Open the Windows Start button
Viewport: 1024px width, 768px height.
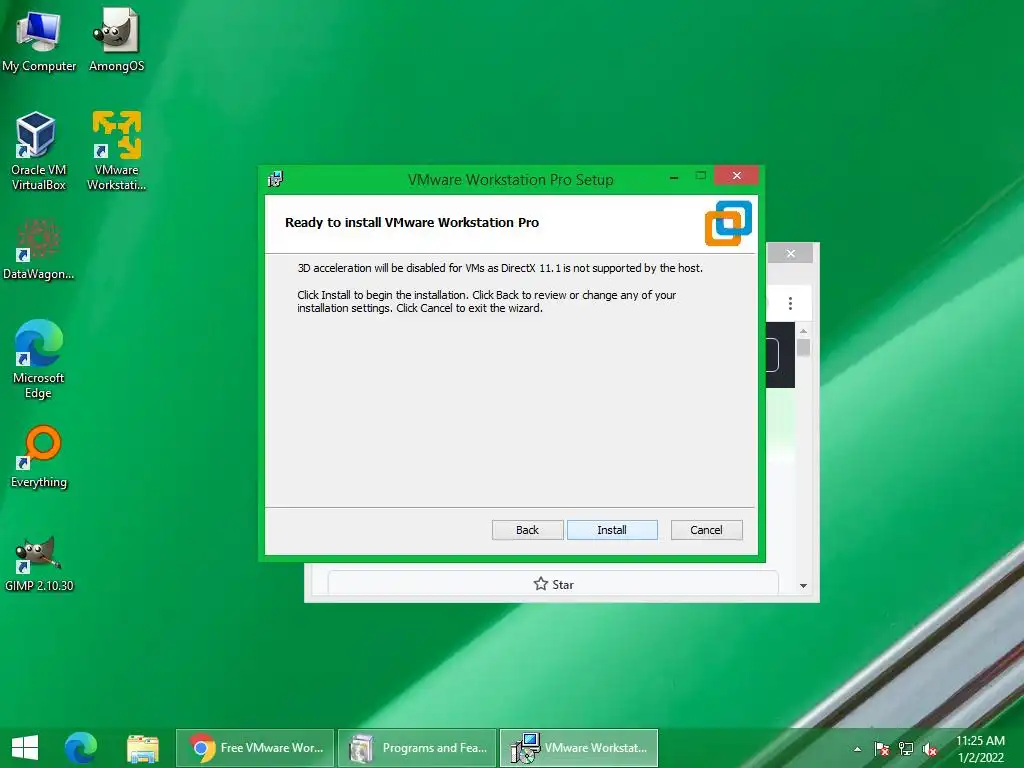25,748
